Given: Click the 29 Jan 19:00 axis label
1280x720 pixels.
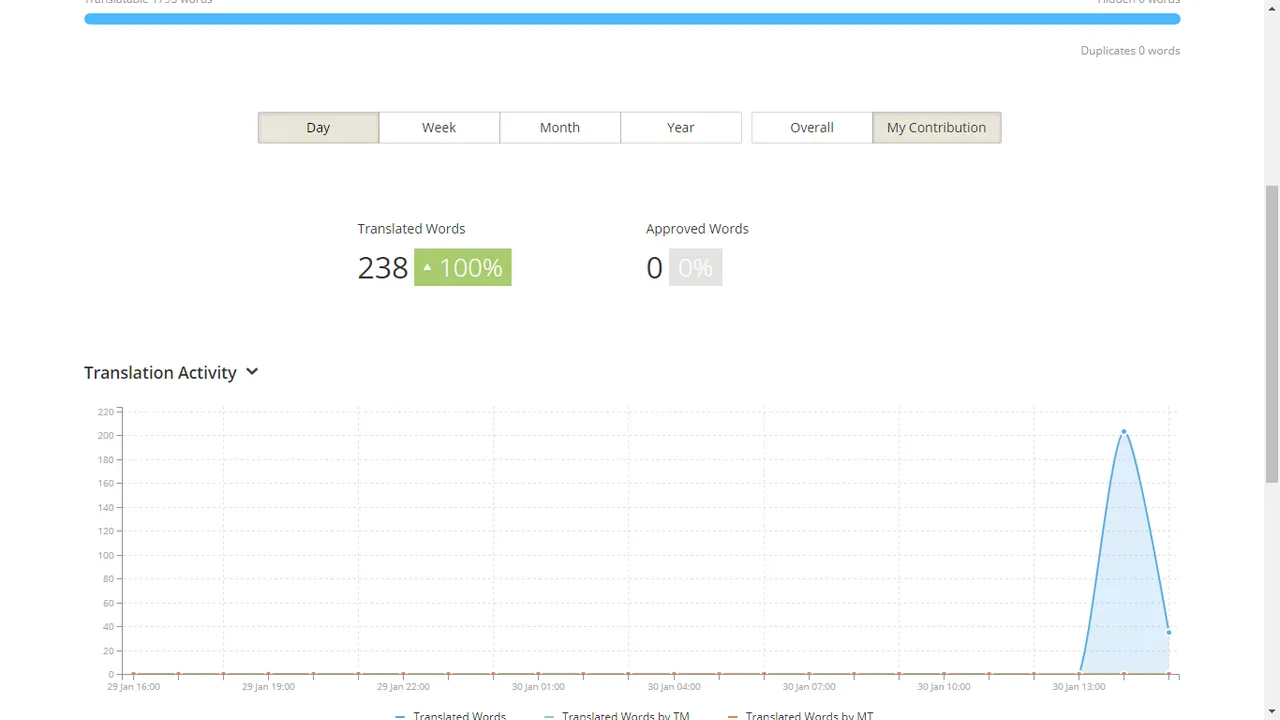Looking at the screenshot, I should (268, 687).
